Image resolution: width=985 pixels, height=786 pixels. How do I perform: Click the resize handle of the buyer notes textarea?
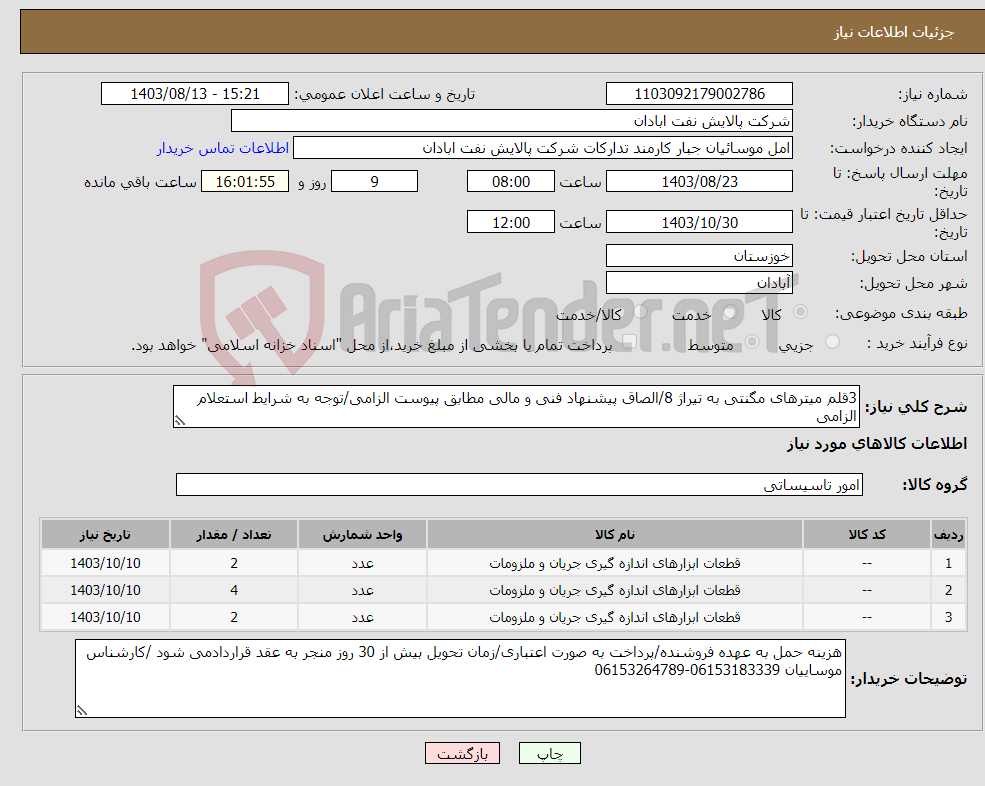coord(82,711)
